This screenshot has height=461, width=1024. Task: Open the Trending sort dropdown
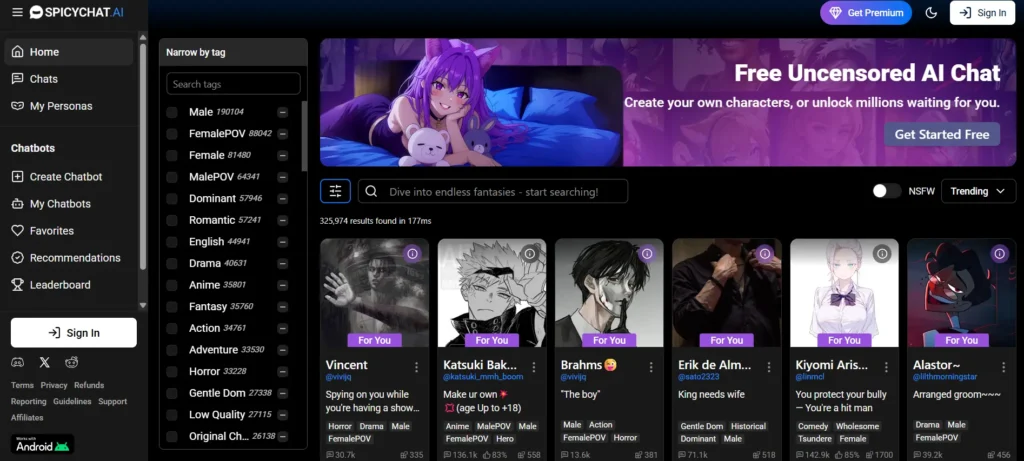tap(978, 191)
